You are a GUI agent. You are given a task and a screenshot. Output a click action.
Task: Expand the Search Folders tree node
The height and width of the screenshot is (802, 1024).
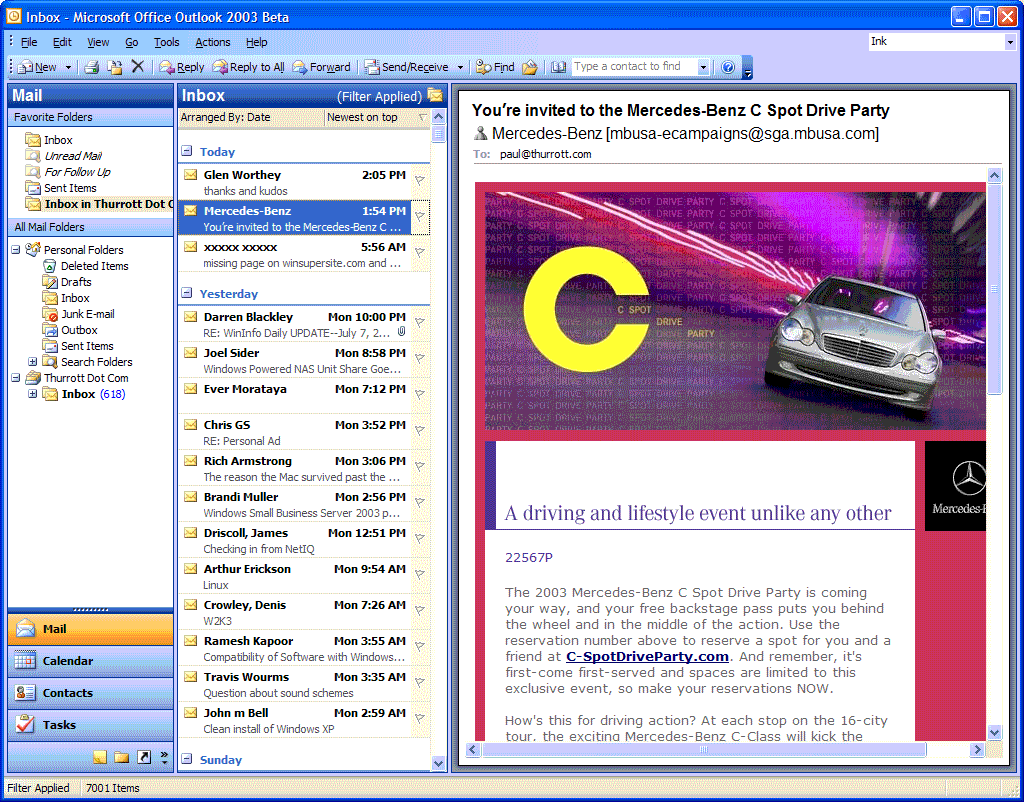point(32,361)
